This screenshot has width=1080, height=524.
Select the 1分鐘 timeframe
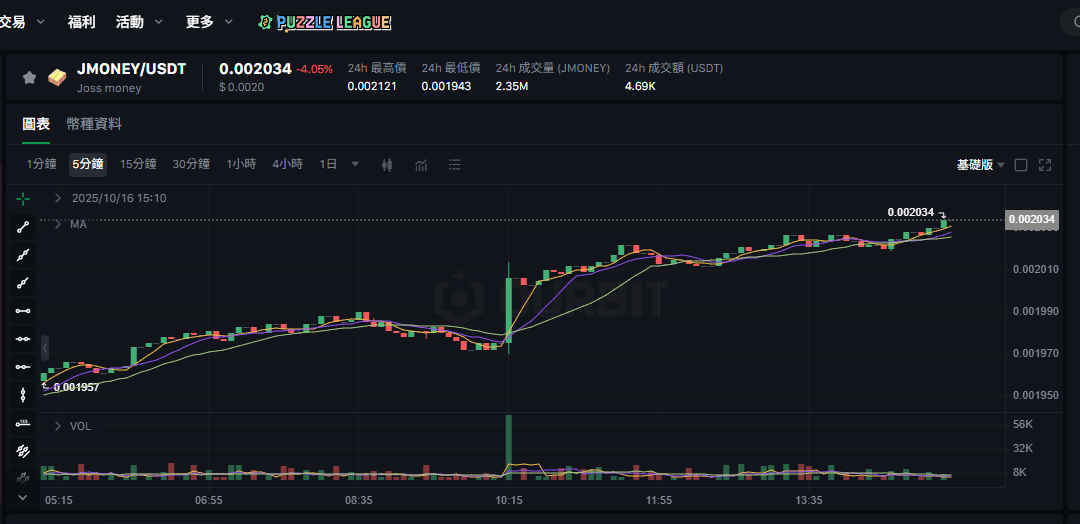point(41,165)
